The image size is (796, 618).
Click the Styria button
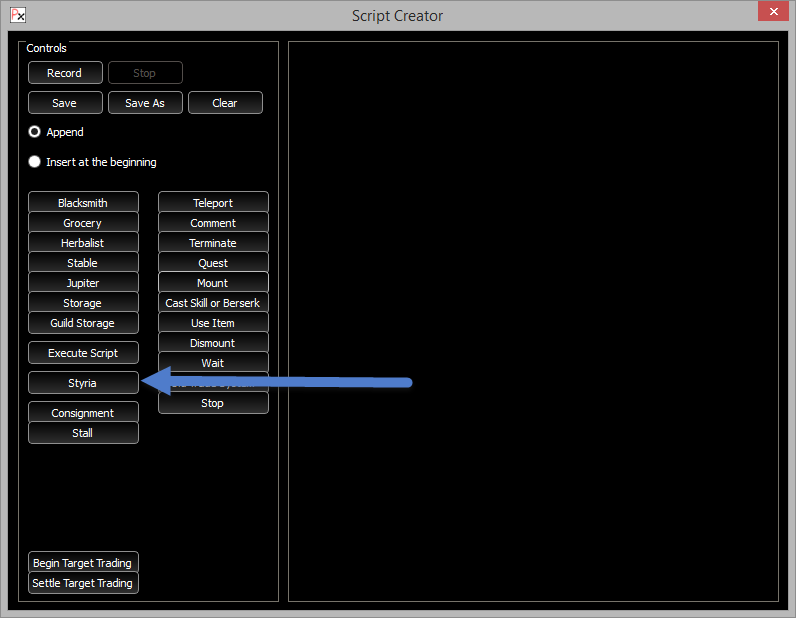[83, 383]
